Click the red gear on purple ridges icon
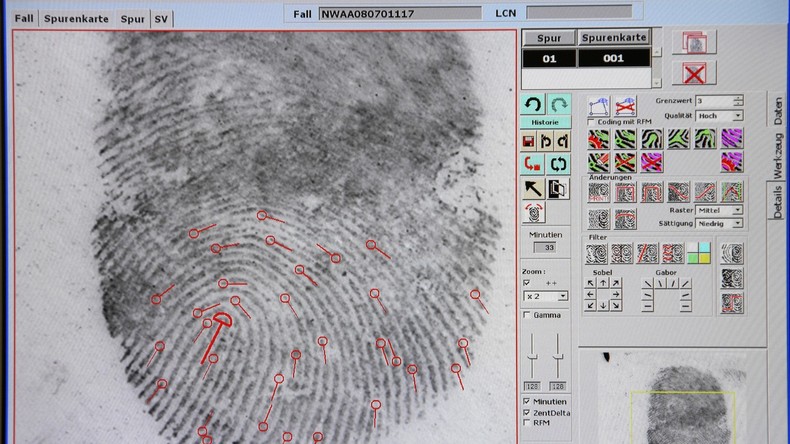Image resolution: width=790 pixels, height=444 pixels. pos(732,162)
